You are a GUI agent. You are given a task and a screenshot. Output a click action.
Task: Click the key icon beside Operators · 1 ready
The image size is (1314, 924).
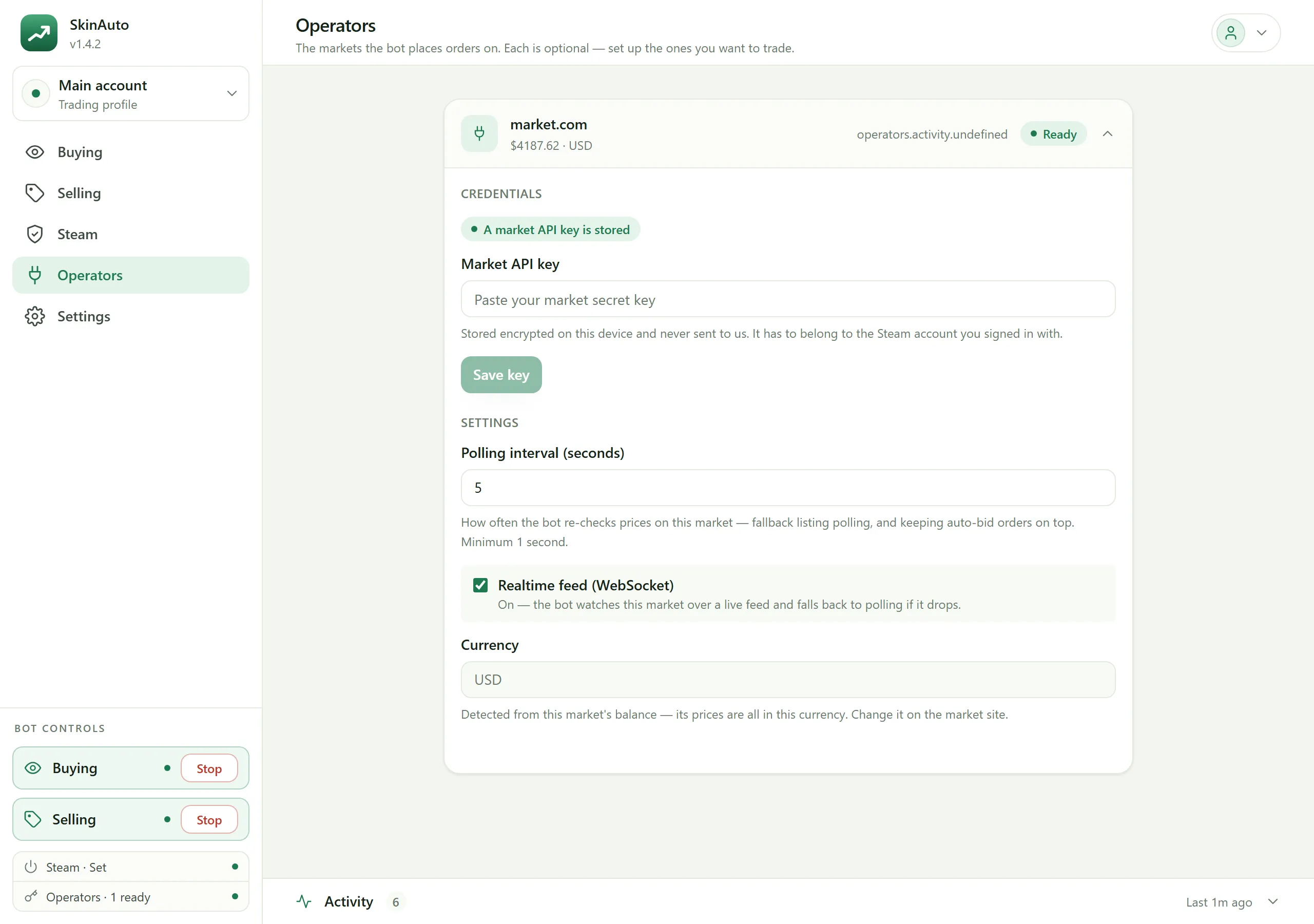point(31,896)
